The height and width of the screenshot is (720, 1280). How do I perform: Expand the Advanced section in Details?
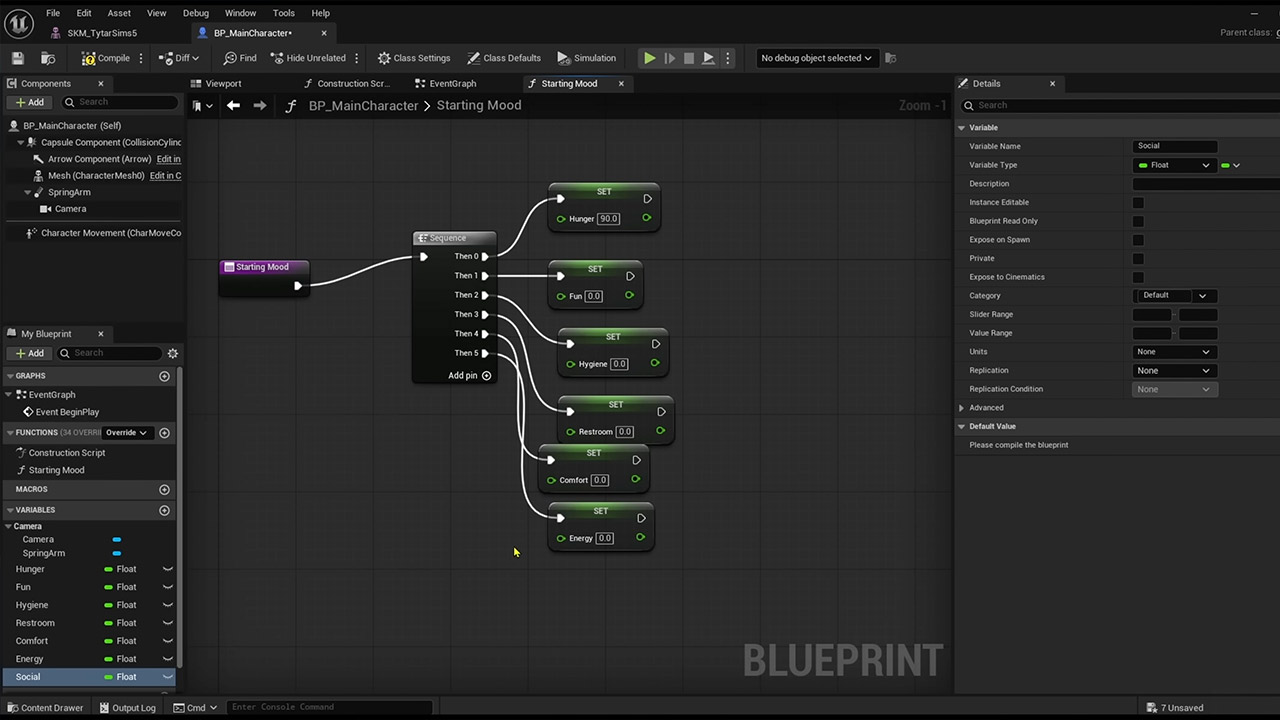962,408
